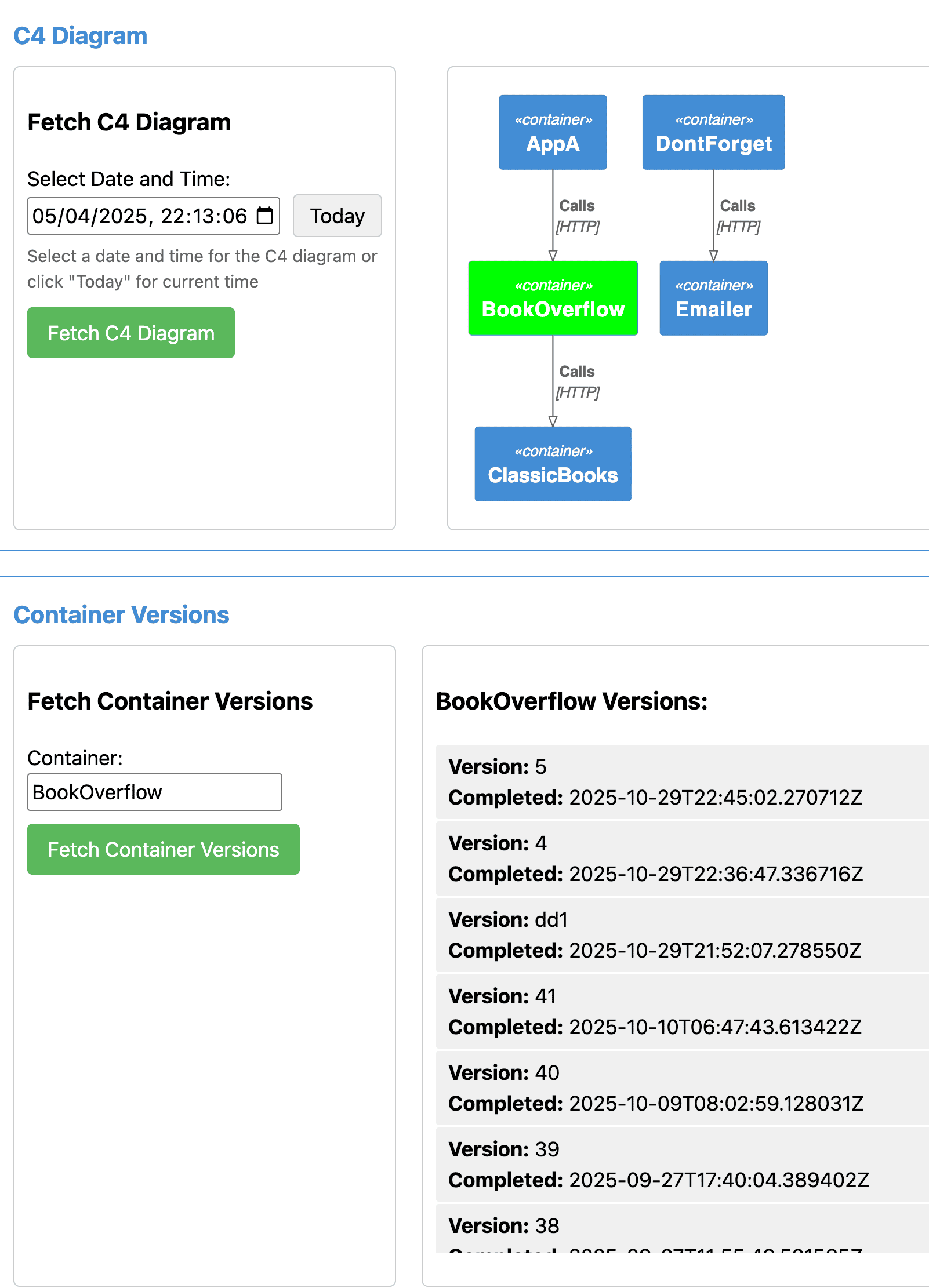
Task: Click inside the Container name input field
Action: (154, 791)
